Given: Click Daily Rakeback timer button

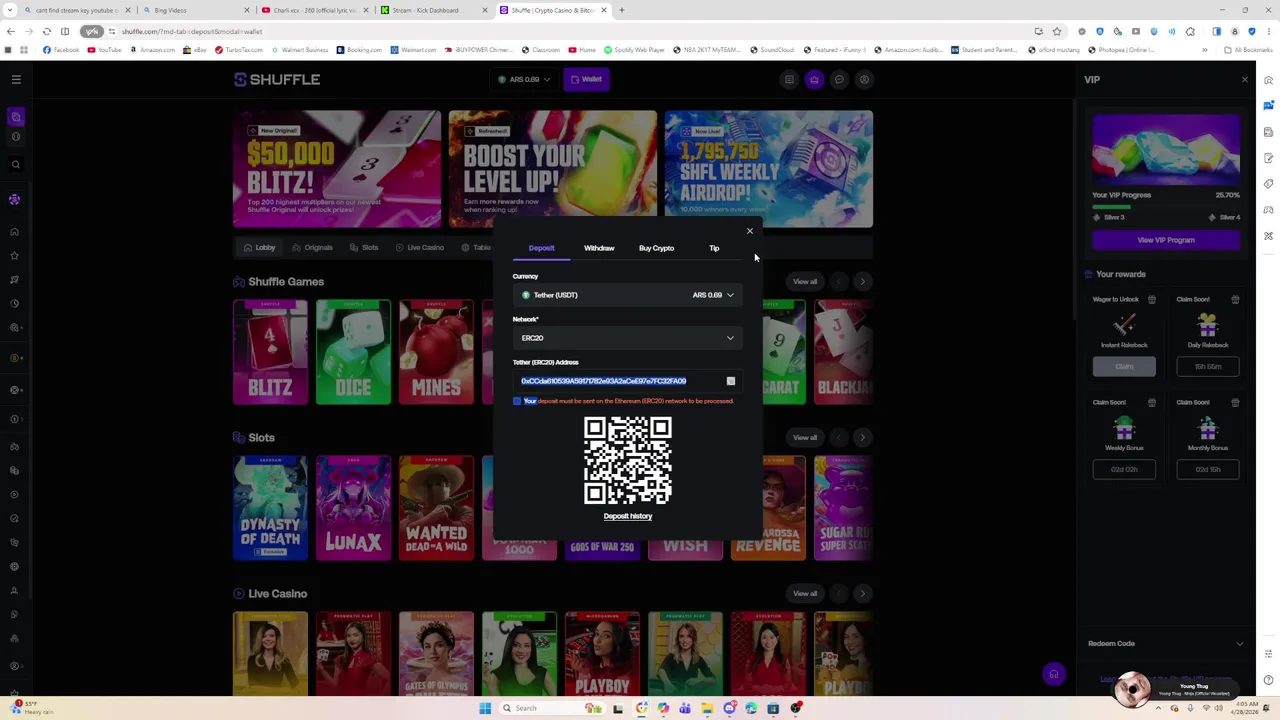Looking at the screenshot, I should coord(1208,366).
